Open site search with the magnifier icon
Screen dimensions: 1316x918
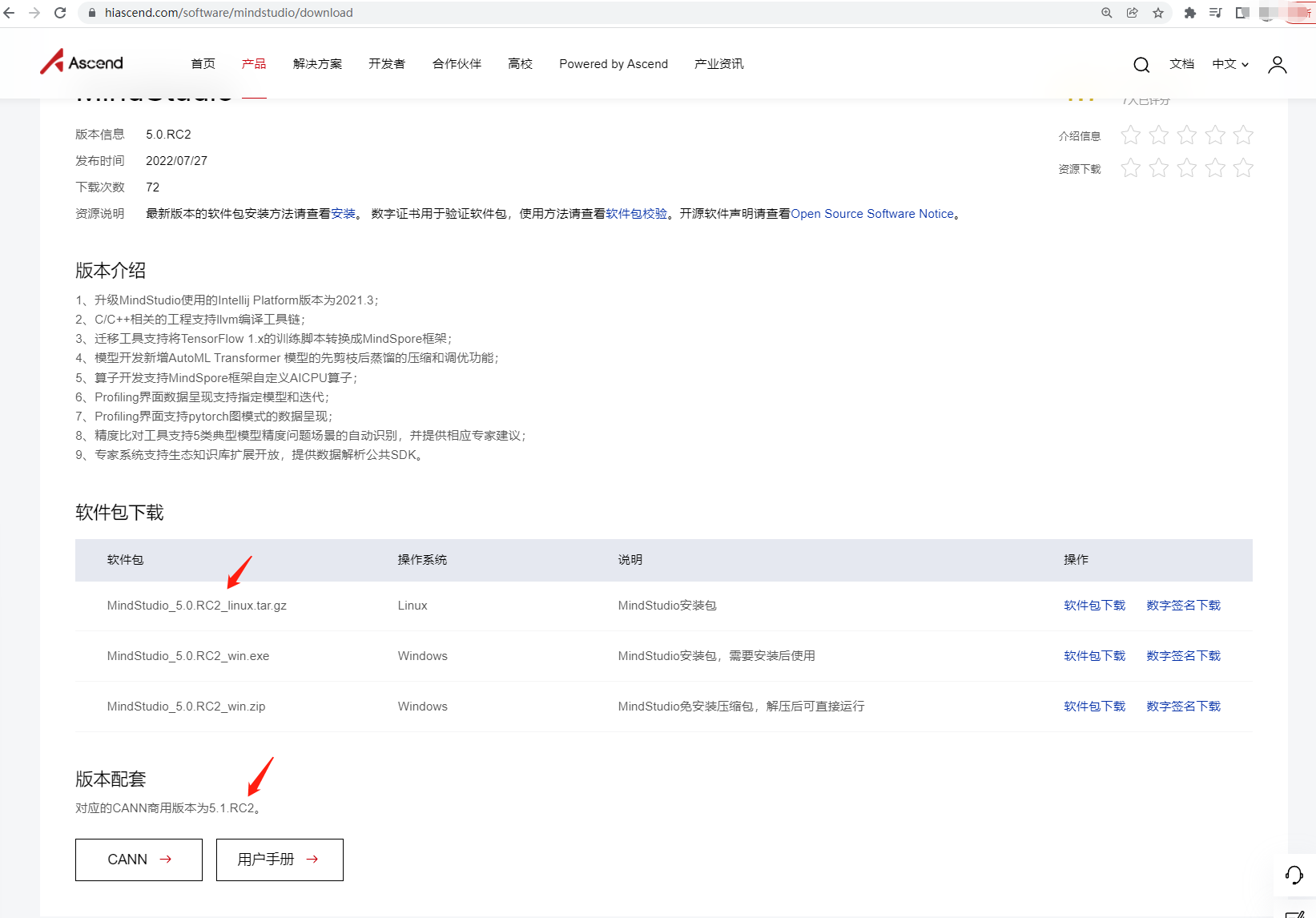pos(1141,65)
